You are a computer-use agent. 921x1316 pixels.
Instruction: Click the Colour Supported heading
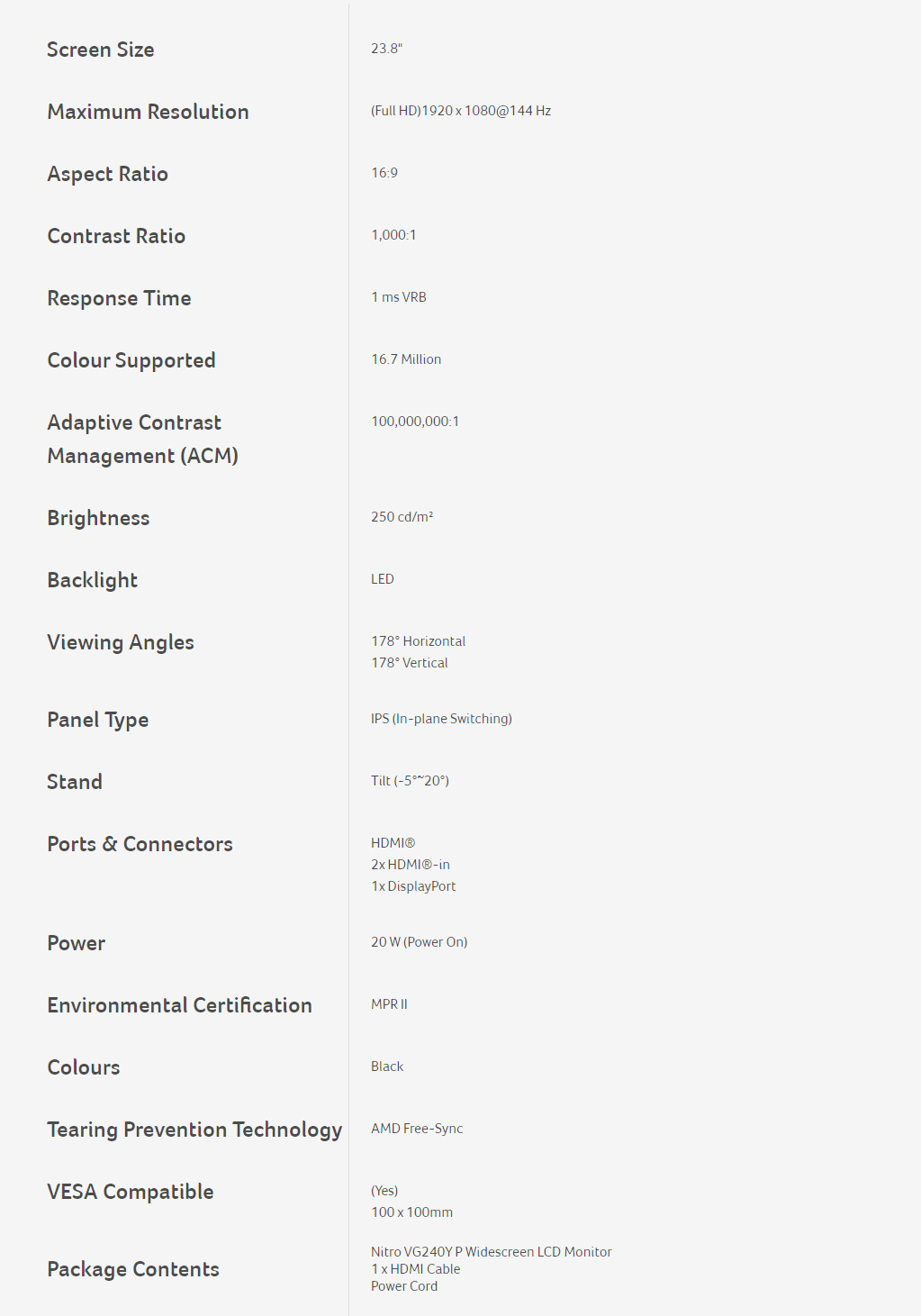[x=131, y=360]
